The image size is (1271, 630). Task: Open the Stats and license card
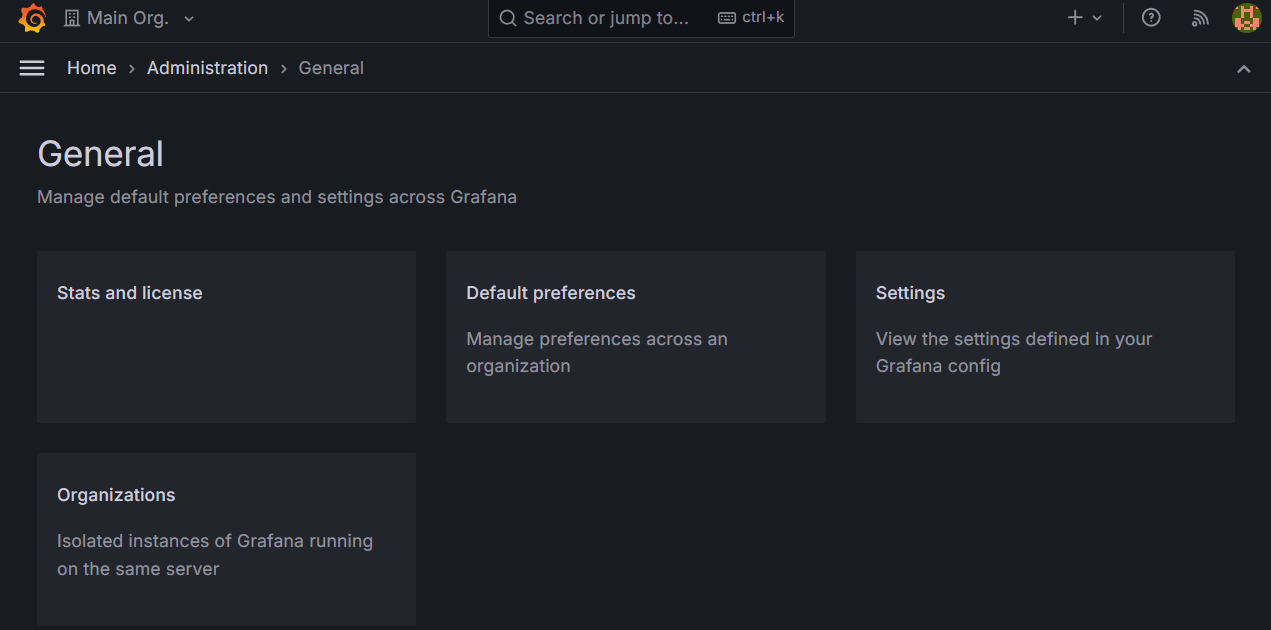coord(226,337)
